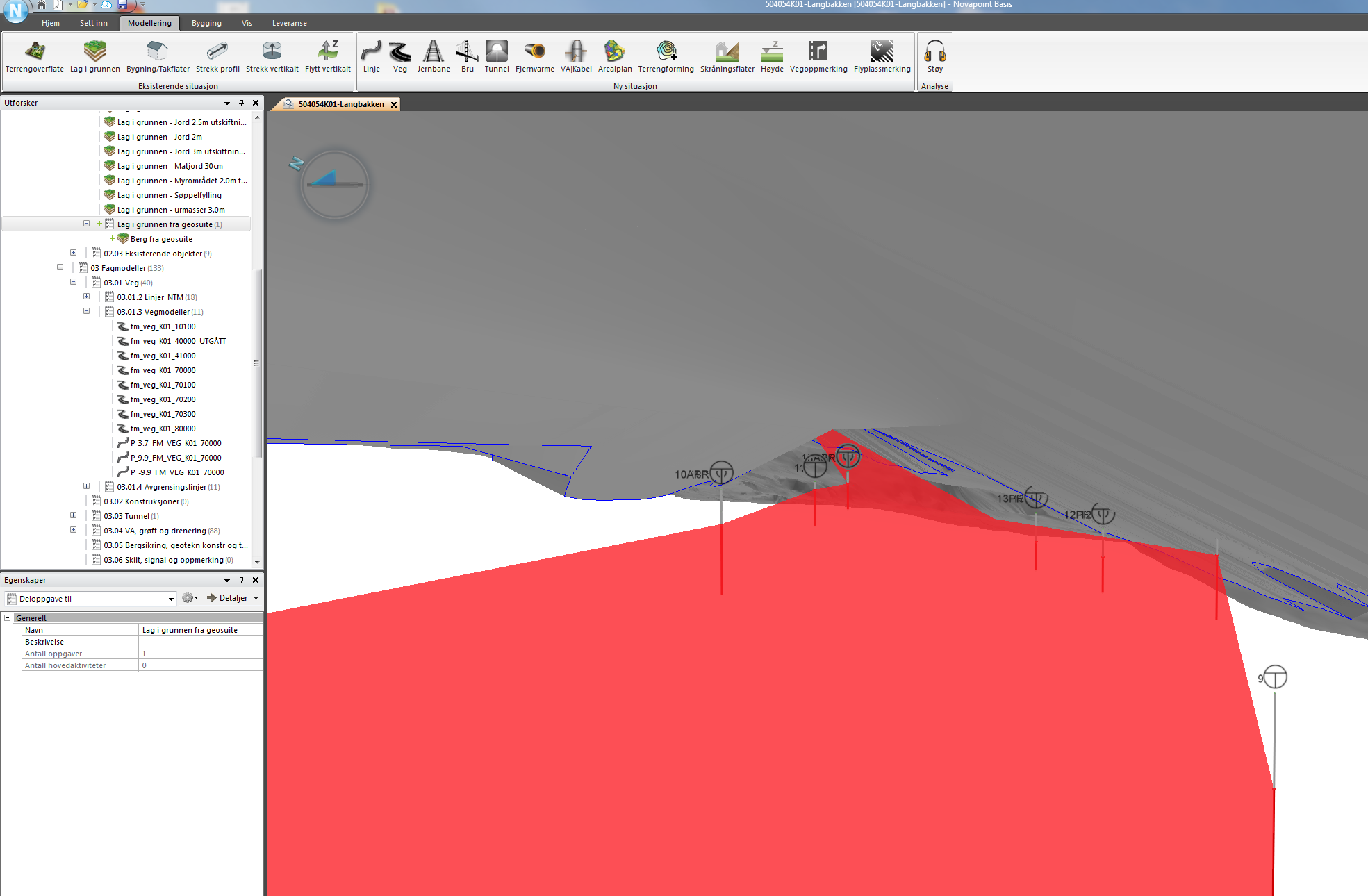
Task: Select 'fm_veg_K01_40000_UTGÅTT' road model
Action: [178, 341]
